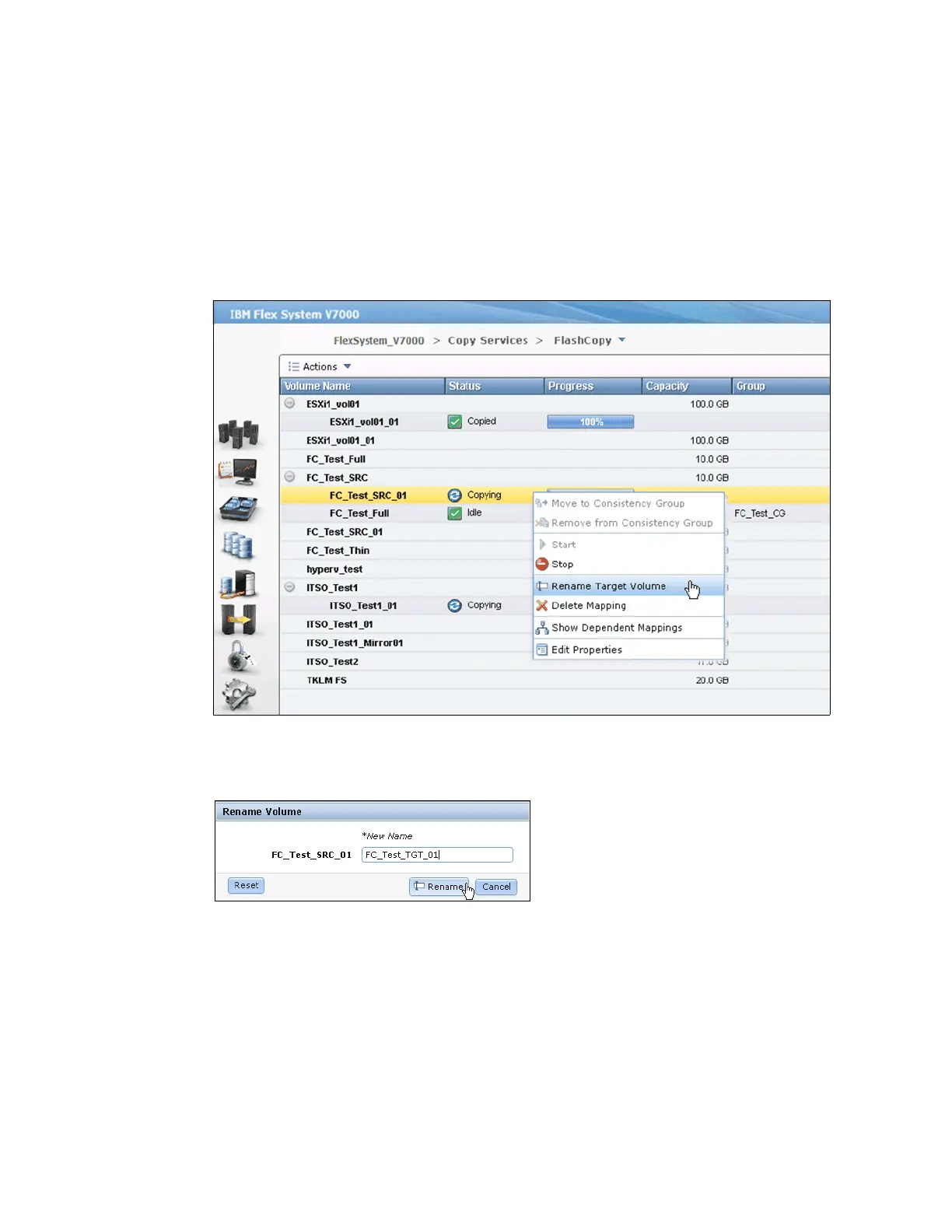Choose Delete Mapping from context menu
This screenshot has height=1232, width=952.
click(x=628, y=606)
